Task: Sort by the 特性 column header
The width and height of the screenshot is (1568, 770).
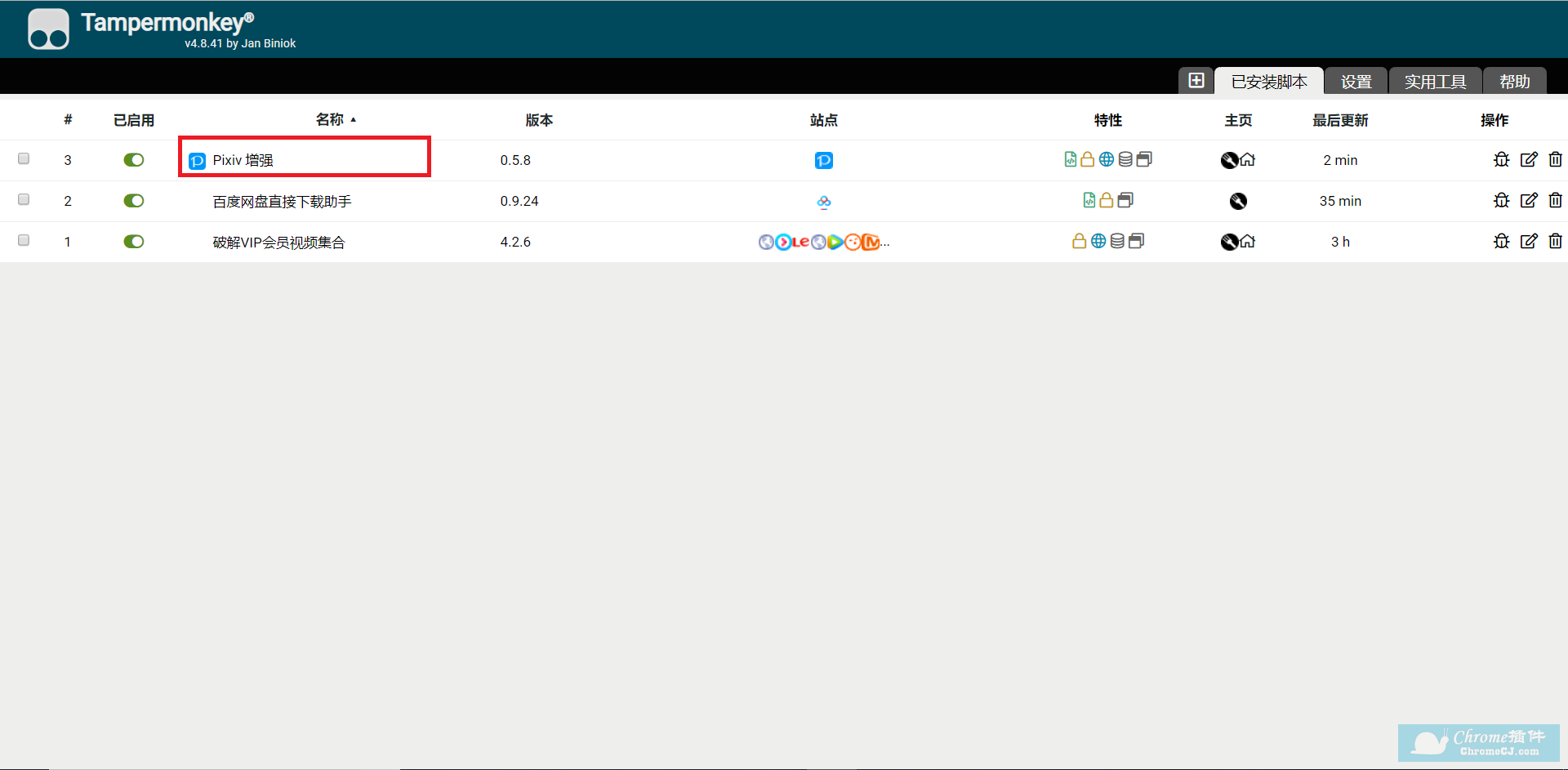Action: pyautogui.click(x=1108, y=120)
